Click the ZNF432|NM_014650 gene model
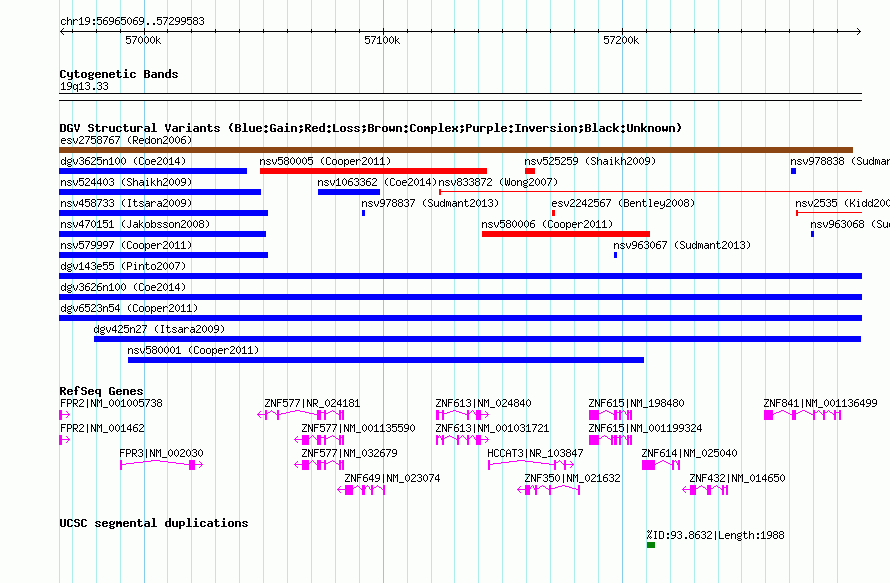The height and width of the screenshot is (583, 890). tap(705, 490)
